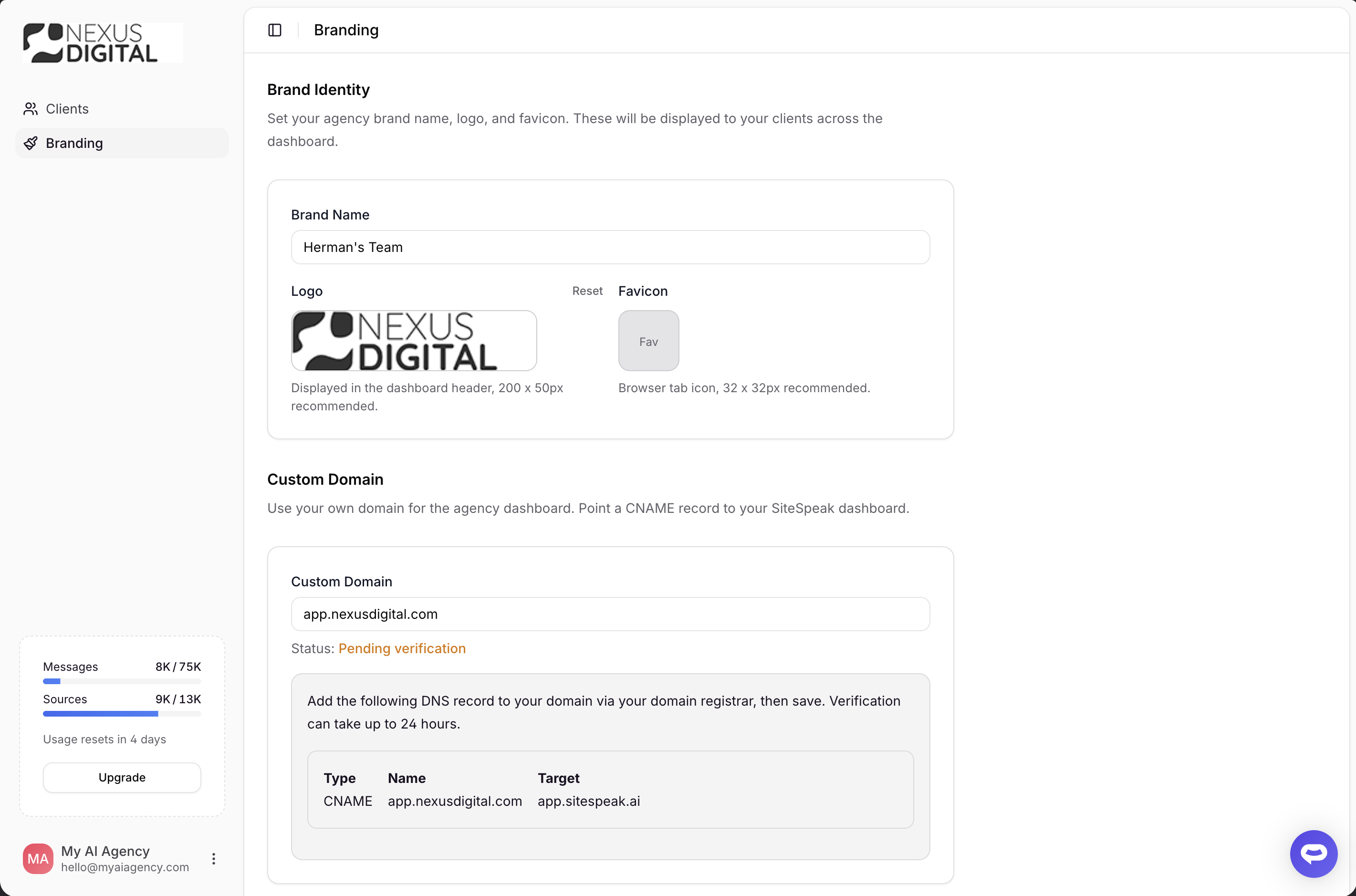Viewport: 1356px width, 896px height.
Task: Click the Messages usage progress bar
Action: click(x=122, y=681)
